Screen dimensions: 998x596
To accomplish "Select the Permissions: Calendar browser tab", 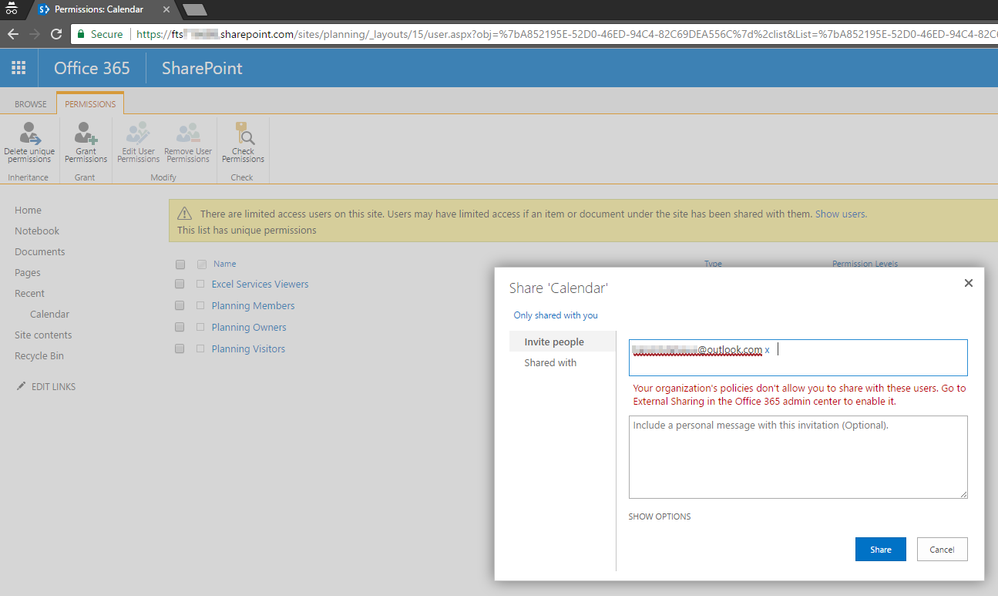I will [99, 10].
